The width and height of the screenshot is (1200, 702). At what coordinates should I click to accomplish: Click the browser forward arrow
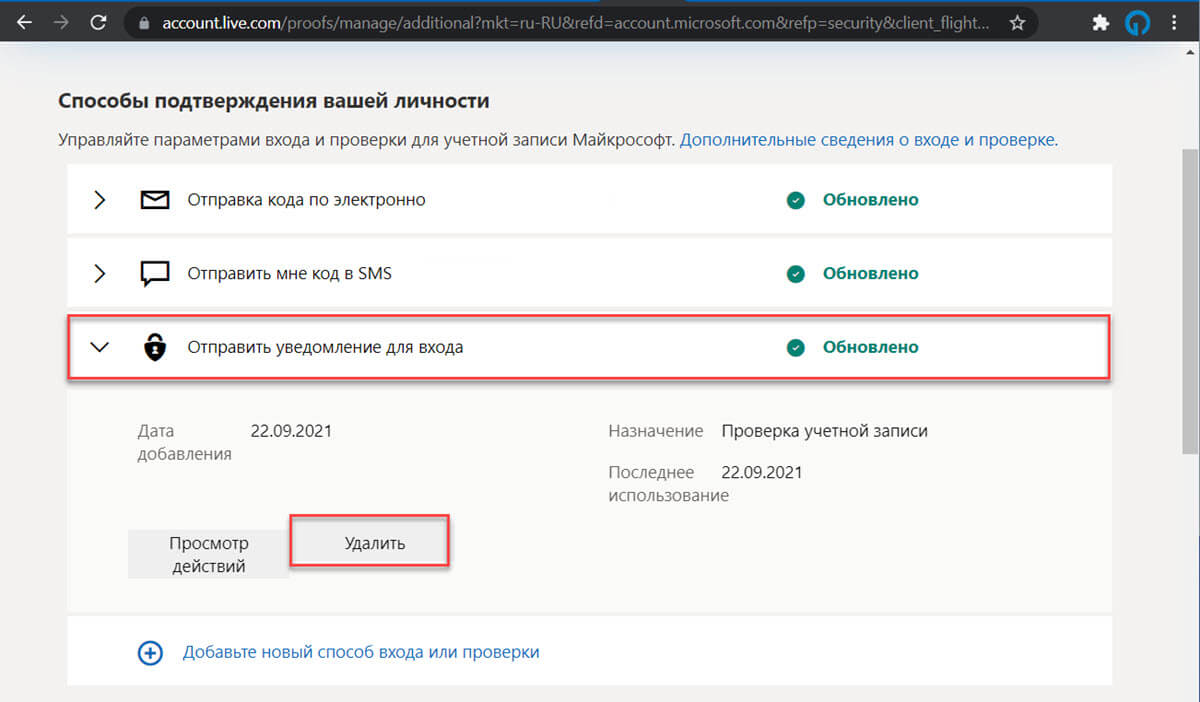pos(62,22)
